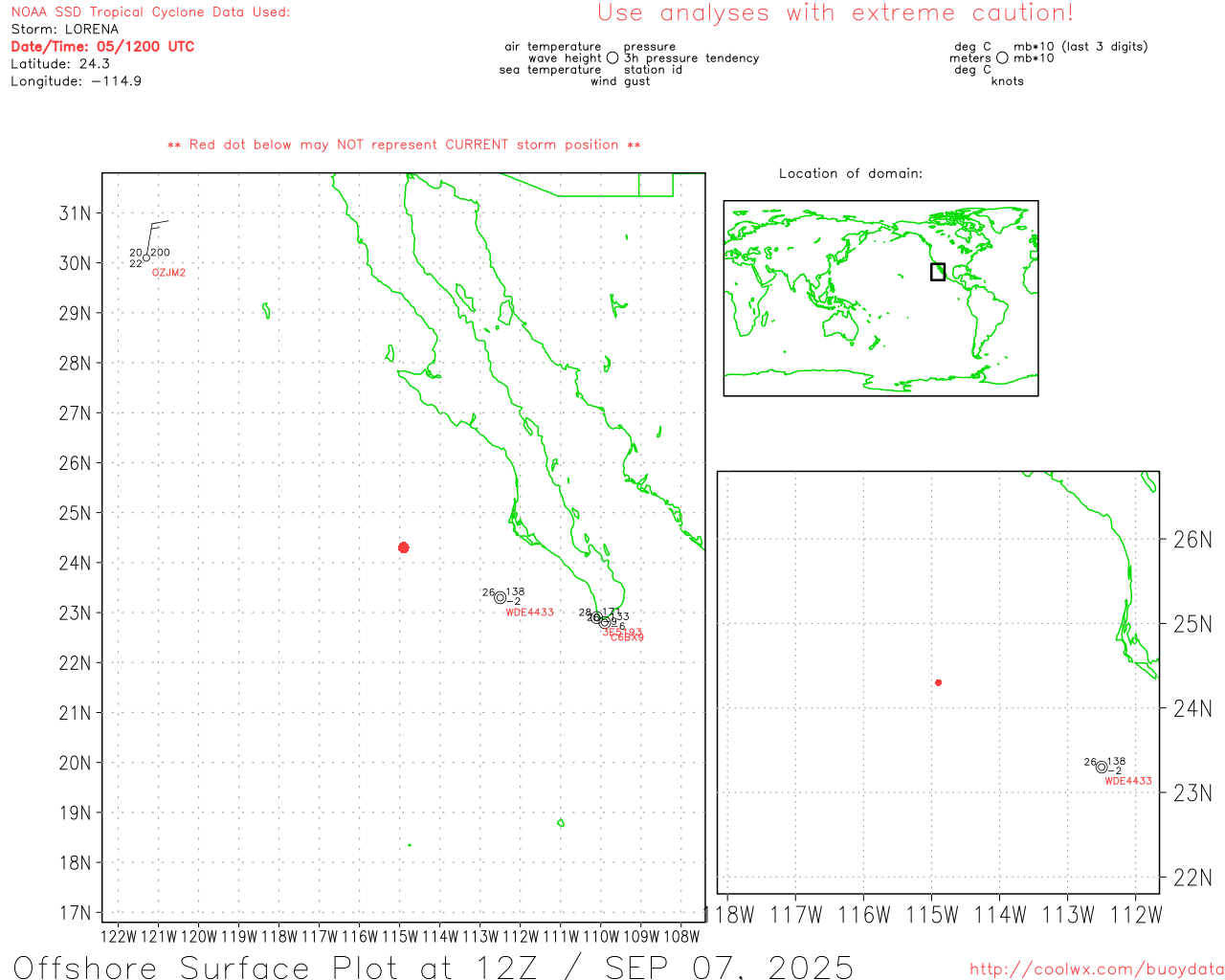Click the red storm position dot on main map
The width and height of the screenshot is (1225, 980).
[404, 547]
